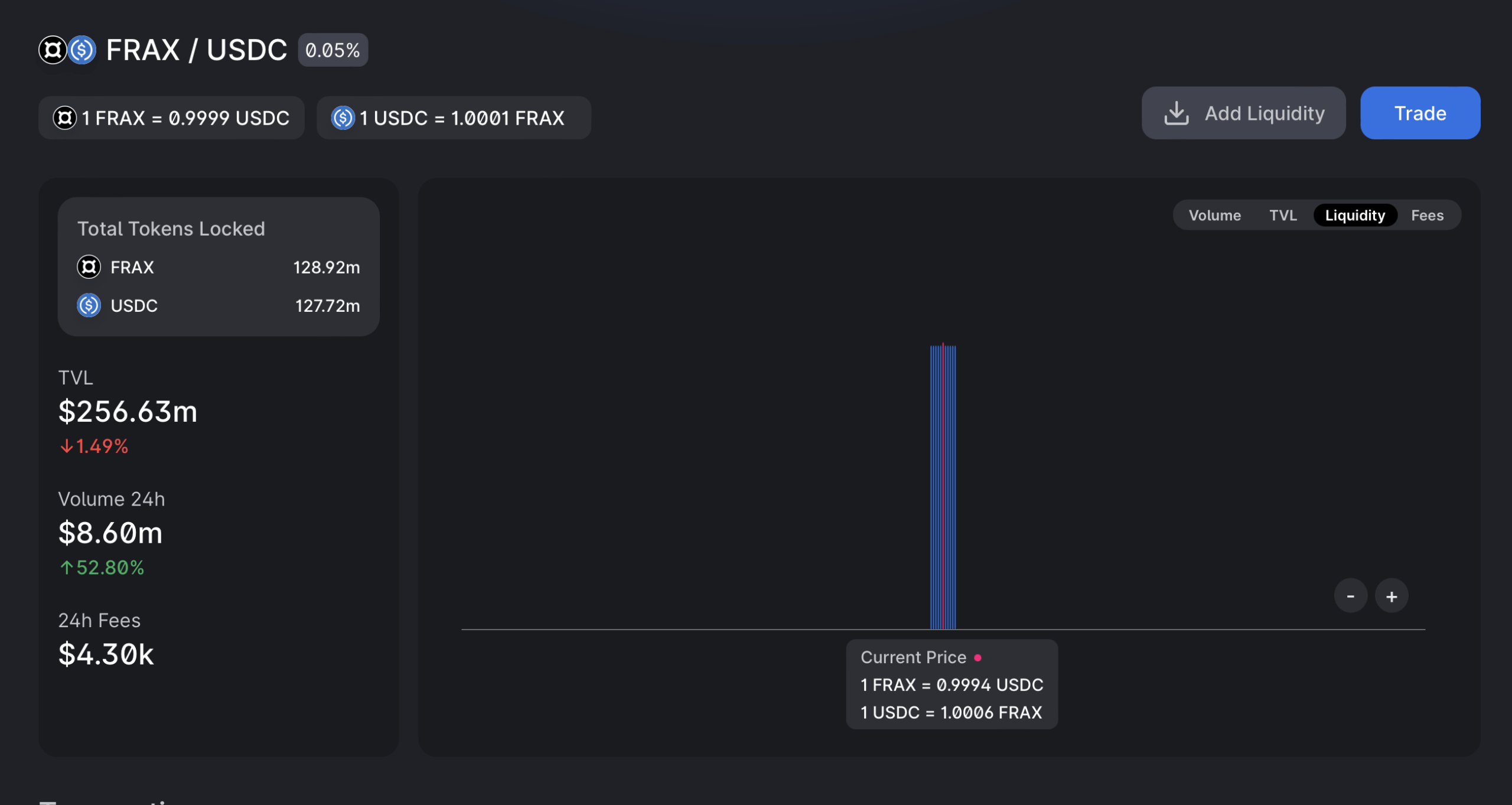
Task: Click the '128.92m' FRAX locked amount
Action: coord(327,268)
